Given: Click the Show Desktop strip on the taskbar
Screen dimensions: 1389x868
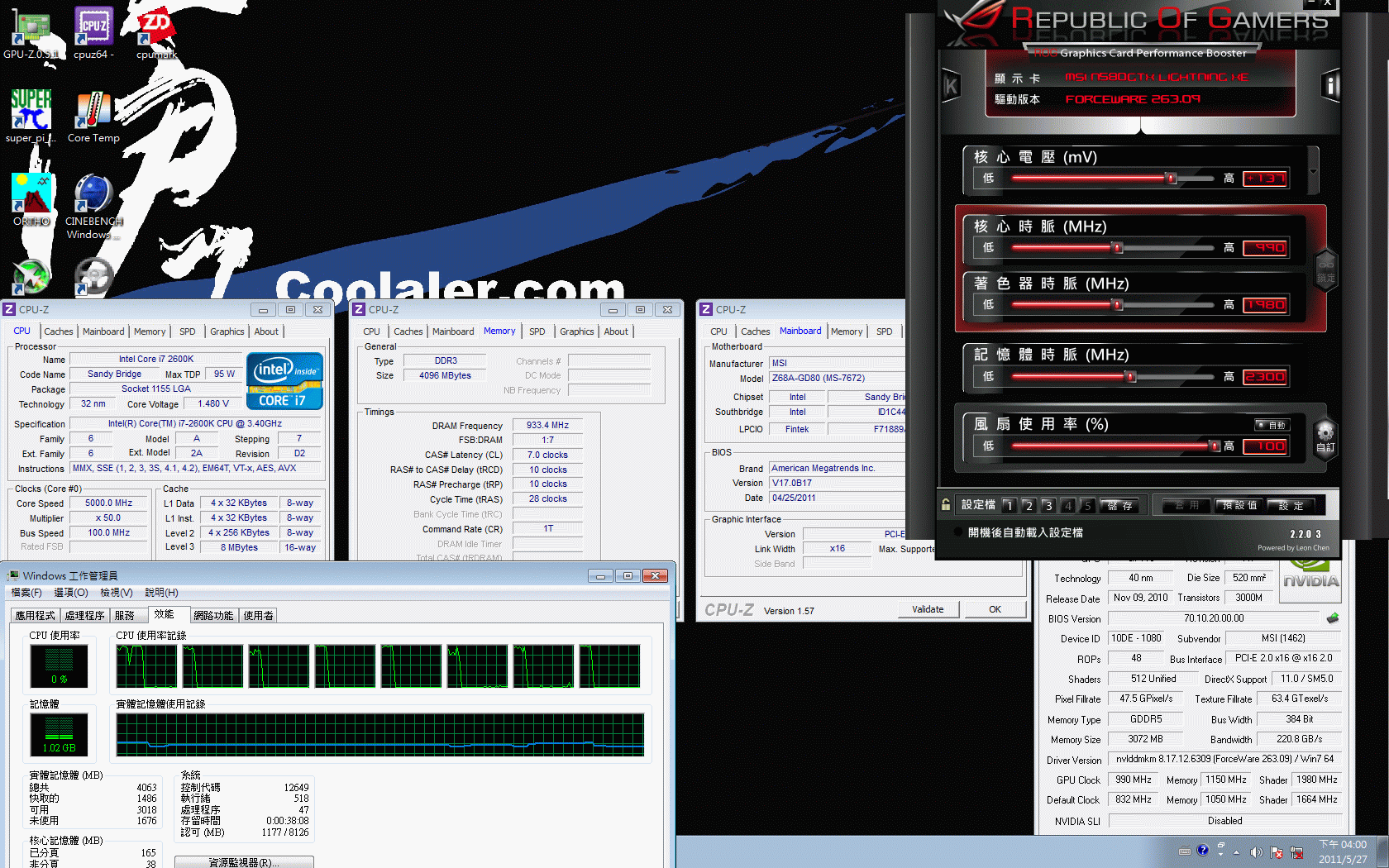Looking at the screenshot, I should 1383,852.
